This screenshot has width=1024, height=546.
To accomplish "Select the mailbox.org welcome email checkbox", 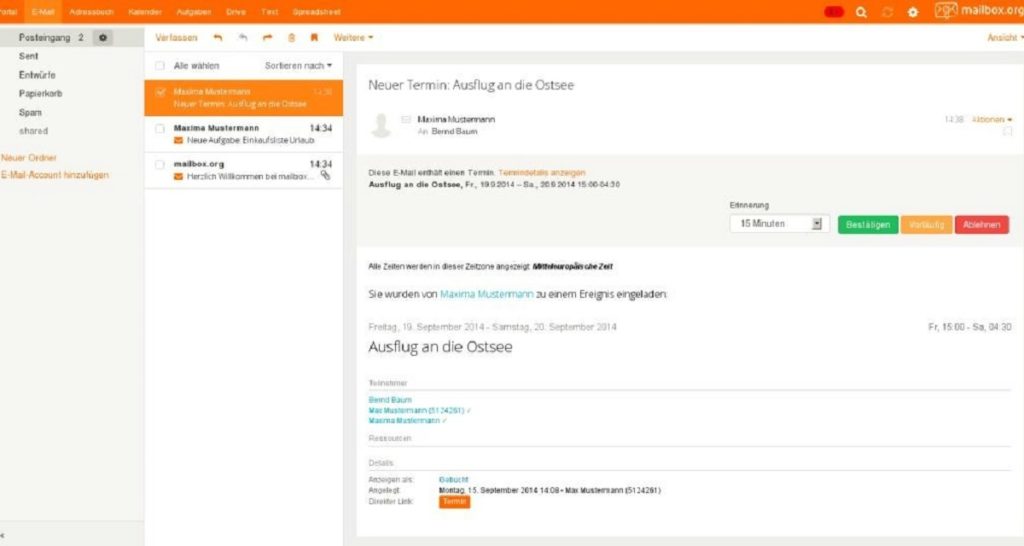I will coord(160,164).
